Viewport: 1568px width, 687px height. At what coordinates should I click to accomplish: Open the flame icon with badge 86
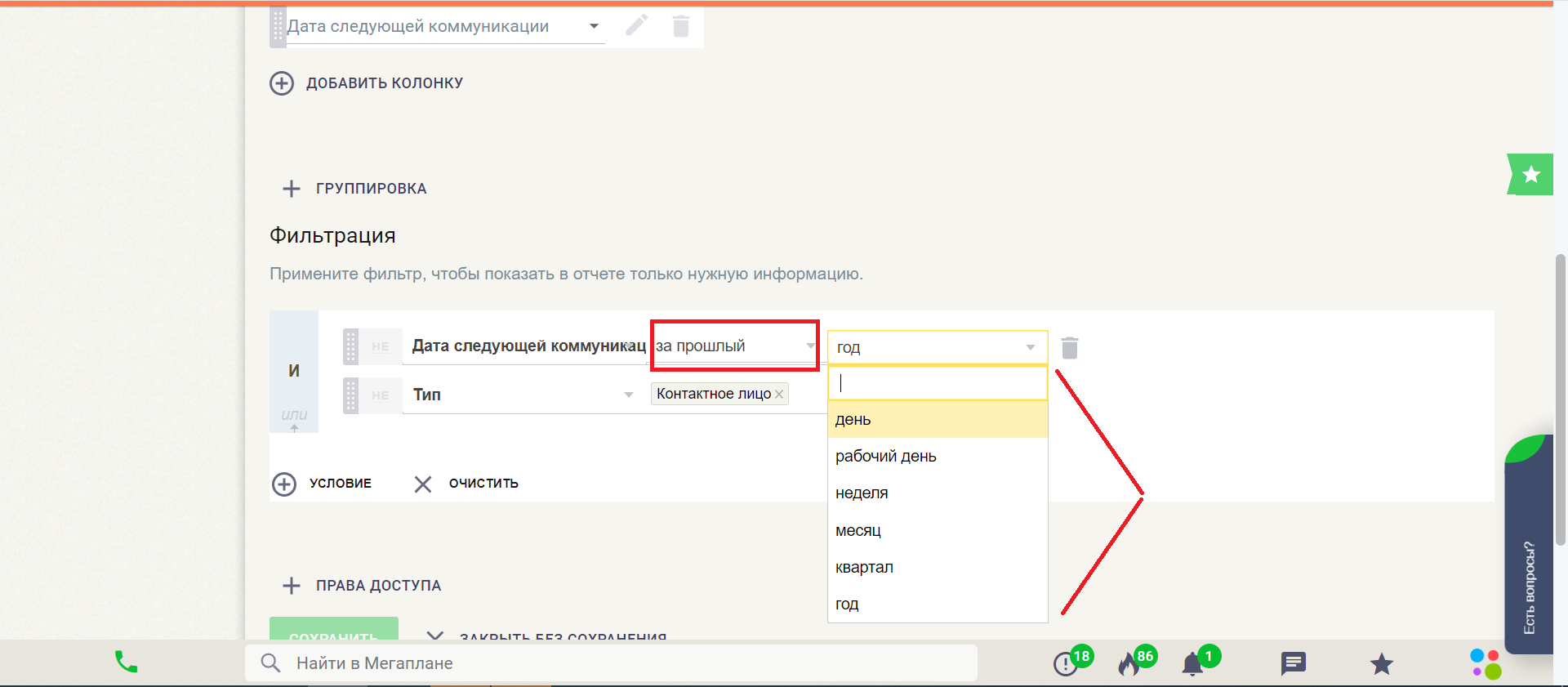1129,663
